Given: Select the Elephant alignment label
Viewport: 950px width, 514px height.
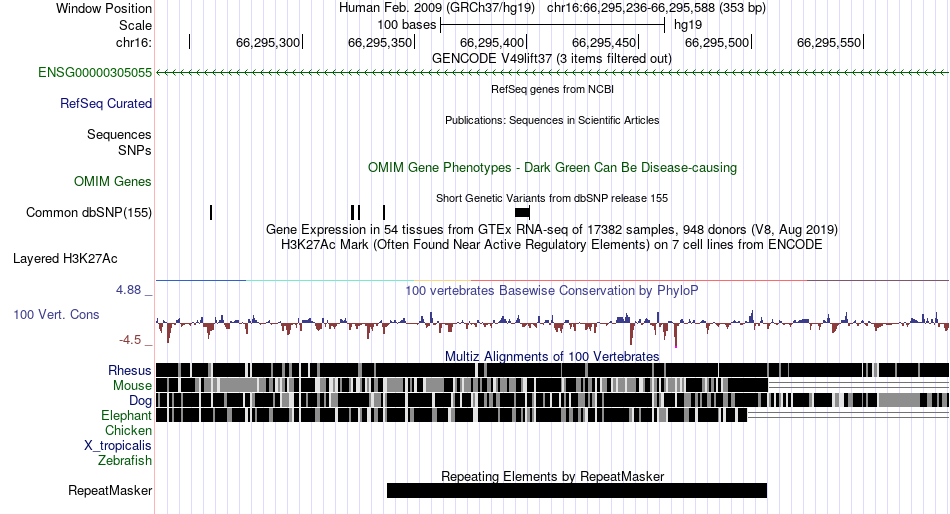Looking at the screenshot, I should (126, 416).
